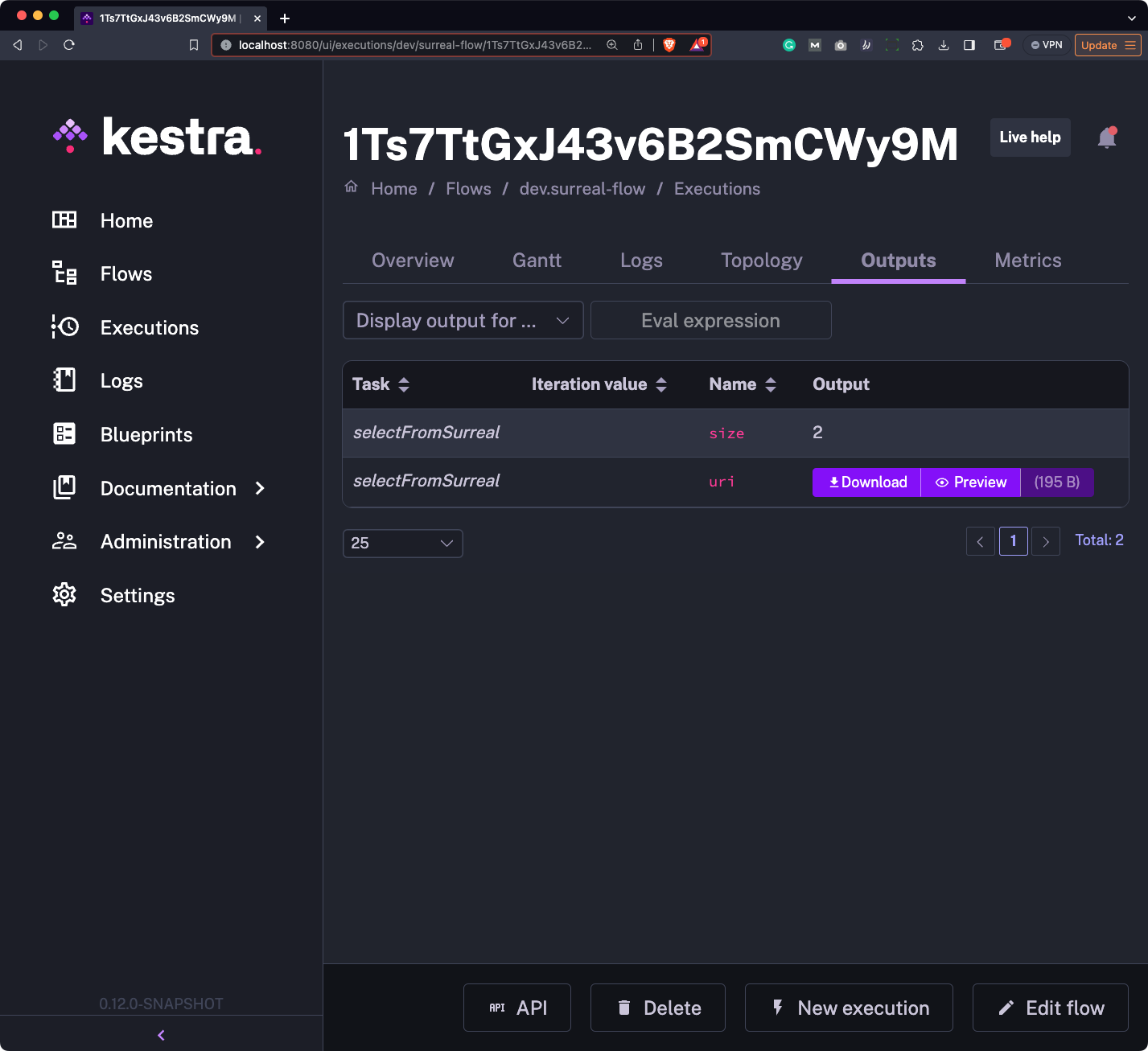Click the Logs notebook icon in sidebar
Screen dimensions: 1148x1051
point(64,380)
